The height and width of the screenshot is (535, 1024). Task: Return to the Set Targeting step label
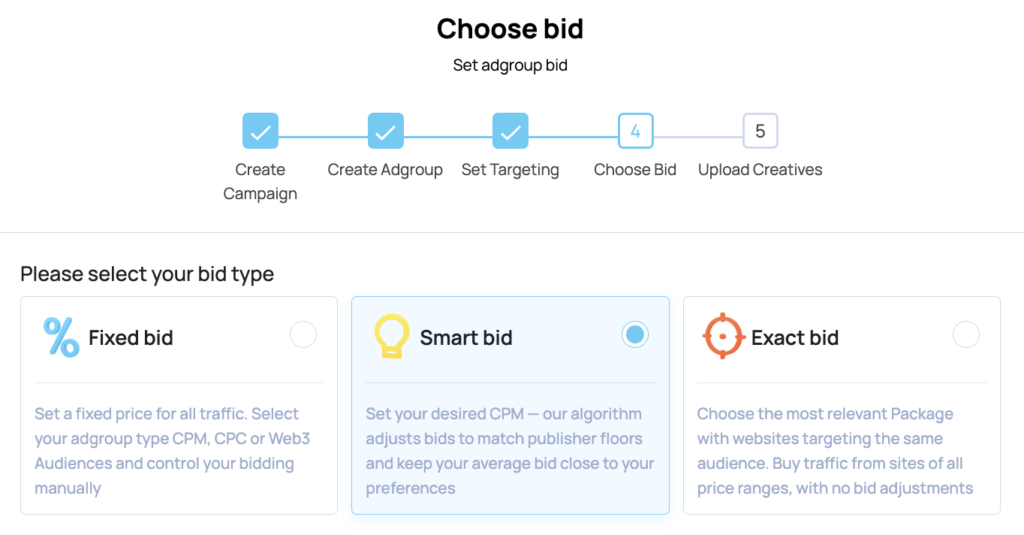[x=510, y=170]
